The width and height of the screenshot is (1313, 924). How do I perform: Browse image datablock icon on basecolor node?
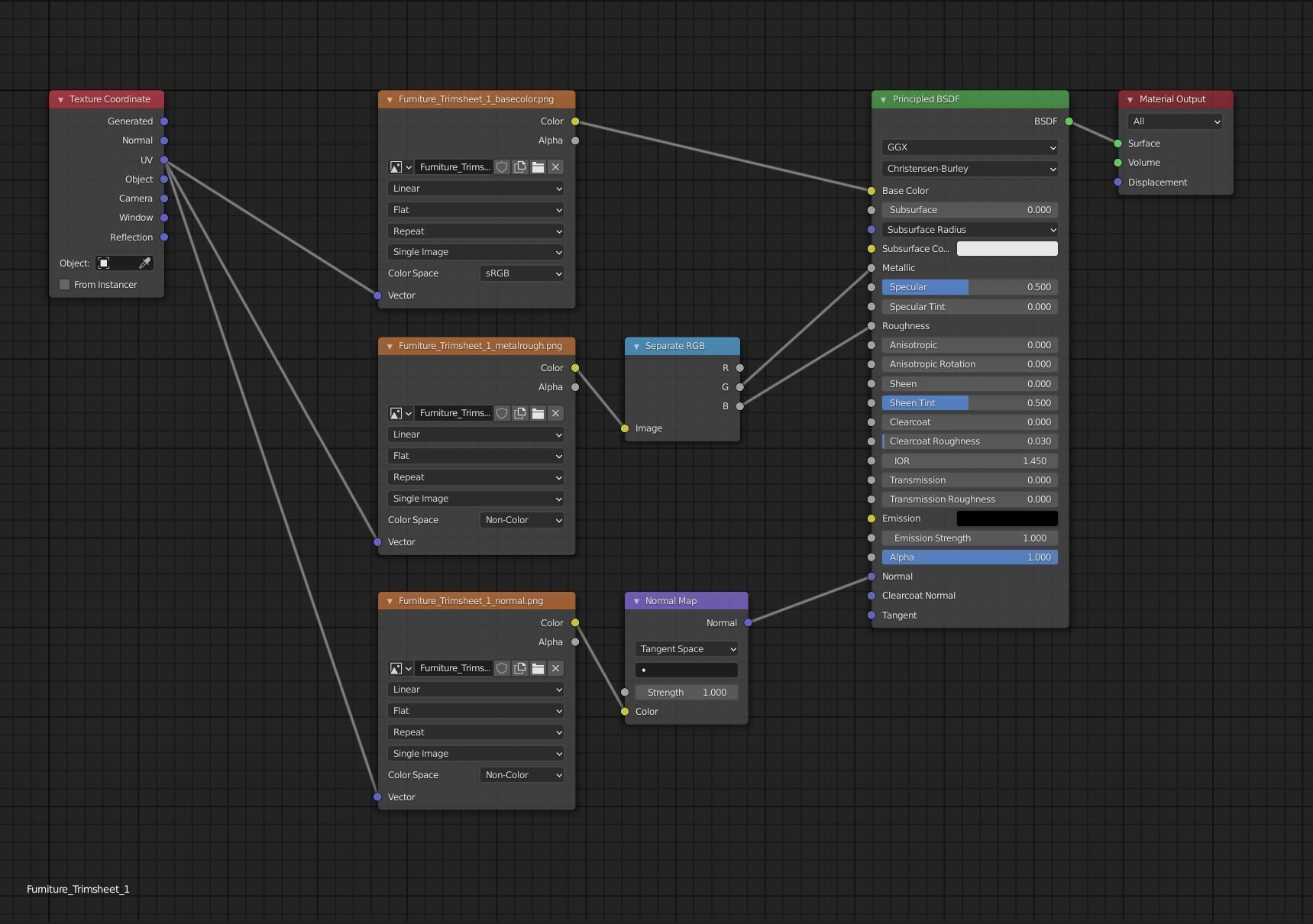pyautogui.click(x=400, y=167)
